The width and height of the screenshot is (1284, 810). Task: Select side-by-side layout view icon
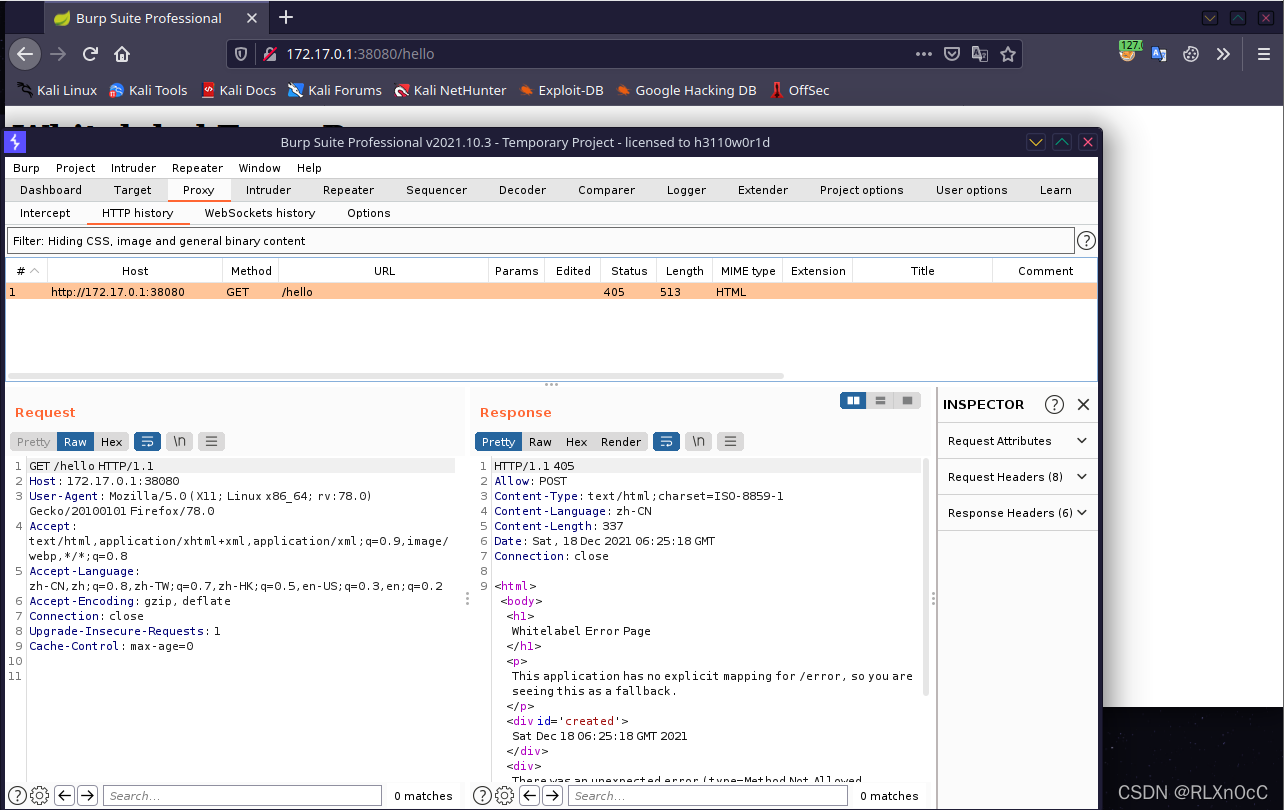[x=853, y=400]
